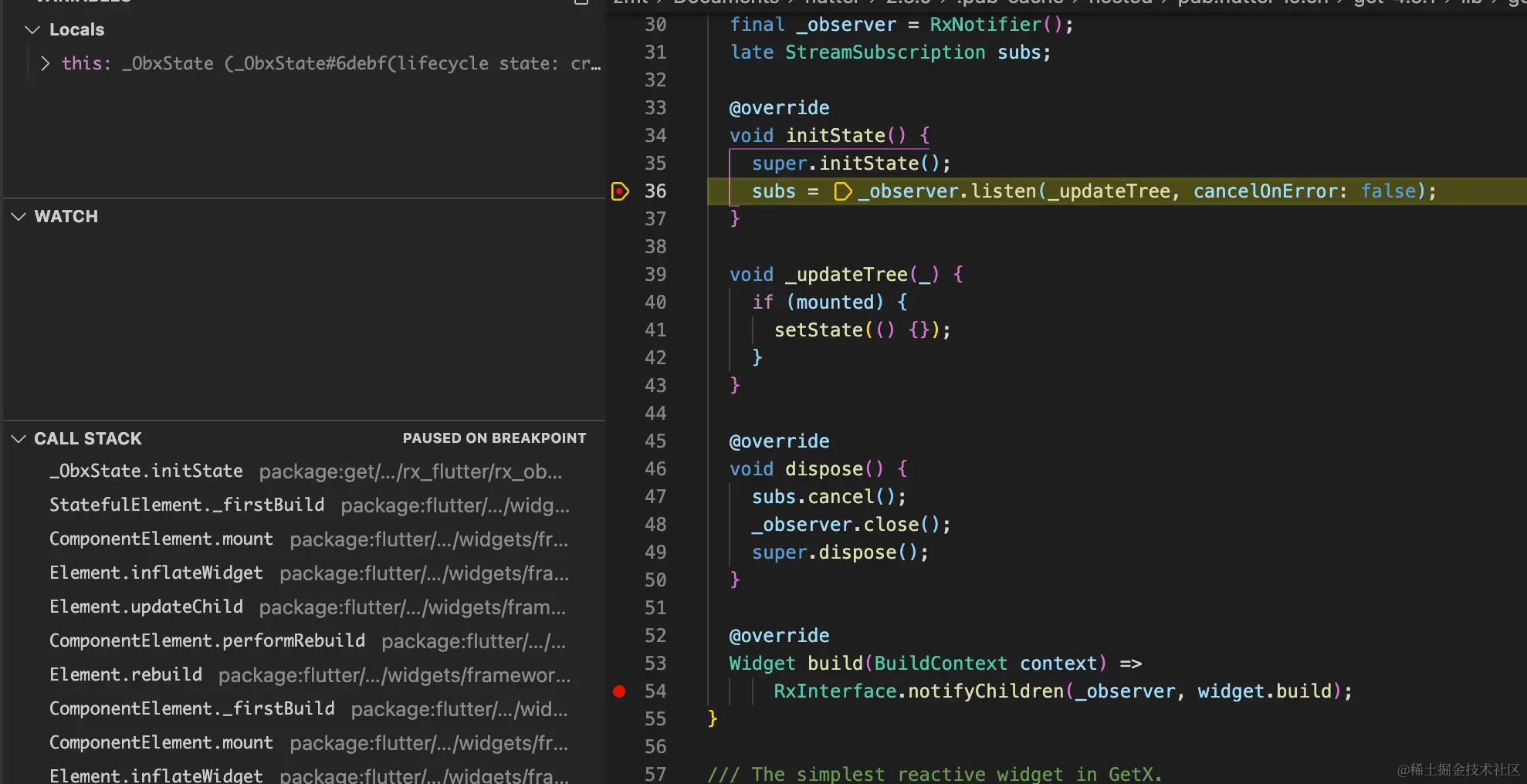Toggle the paused breakpoint glyph at line 36
1527x784 pixels.
(x=620, y=191)
